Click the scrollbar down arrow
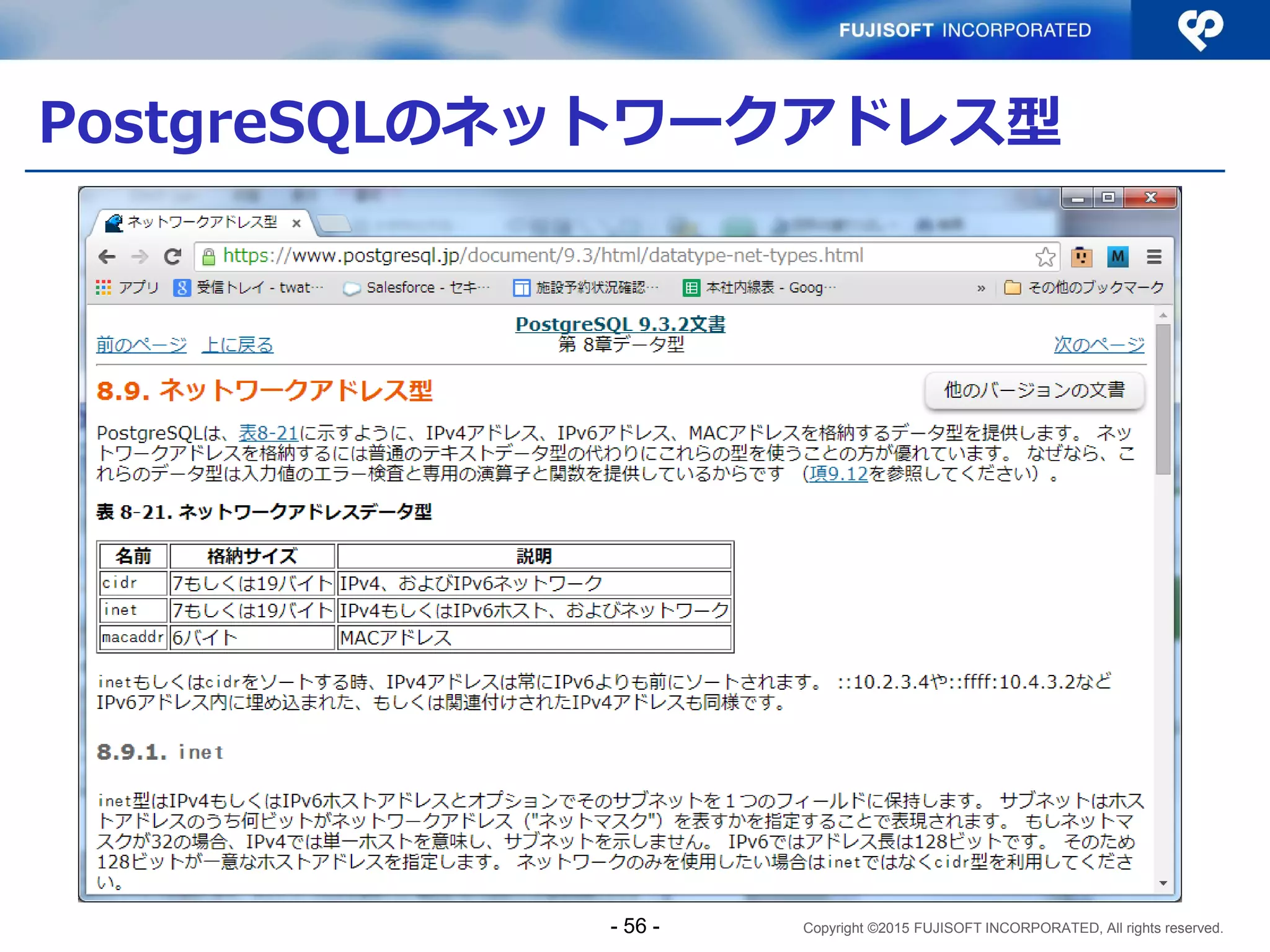Viewport: 1270px width, 952px height. [x=1163, y=883]
